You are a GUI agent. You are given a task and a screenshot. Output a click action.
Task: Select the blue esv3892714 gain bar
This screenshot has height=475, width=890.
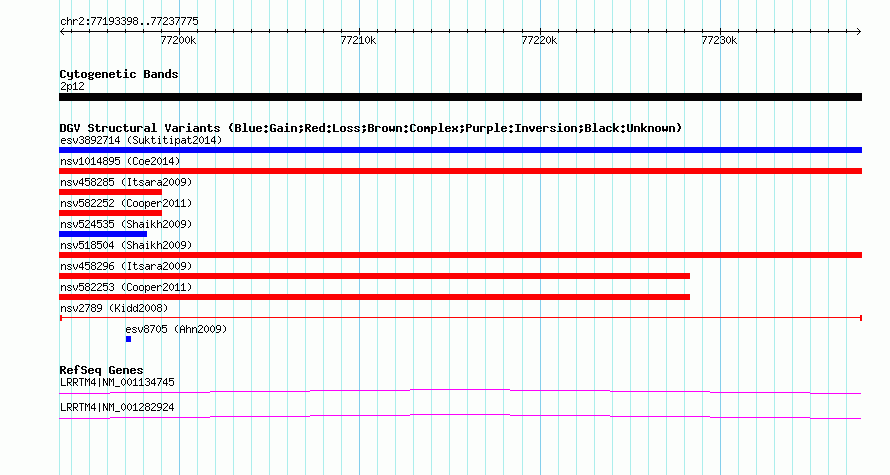point(460,150)
